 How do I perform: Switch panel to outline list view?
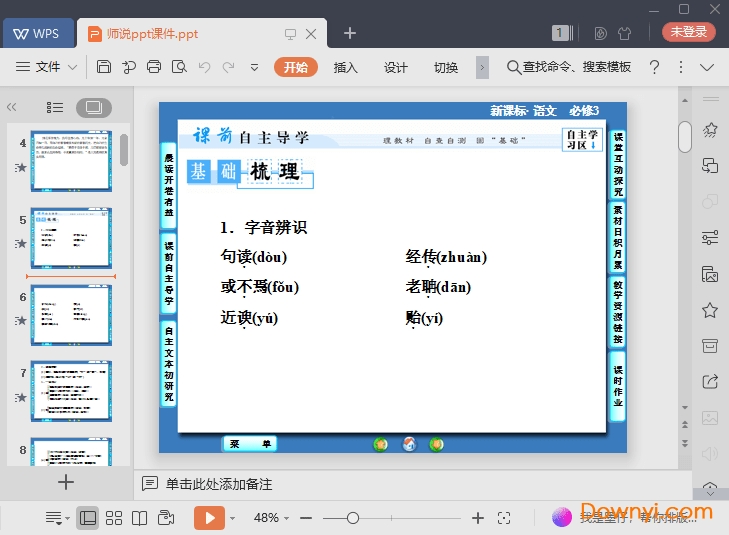tap(55, 107)
